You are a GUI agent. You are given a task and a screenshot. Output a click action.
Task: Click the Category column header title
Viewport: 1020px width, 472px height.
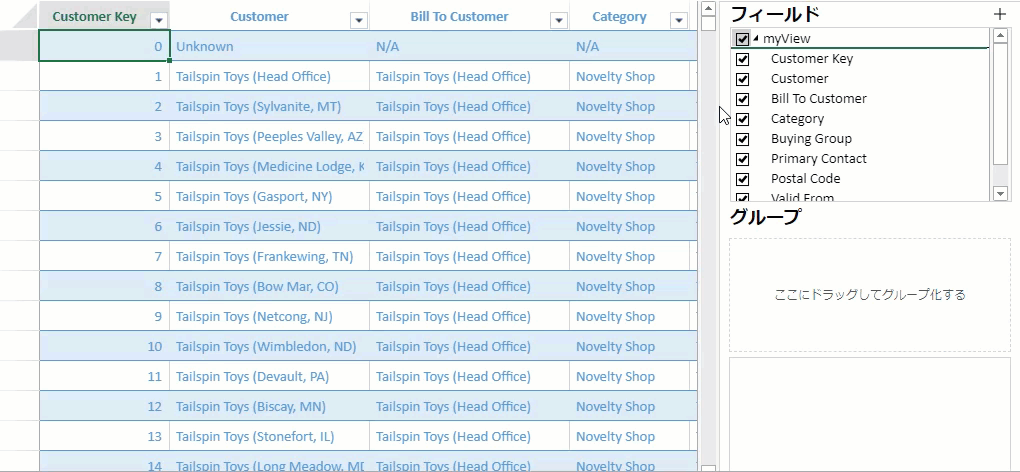(618, 17)
